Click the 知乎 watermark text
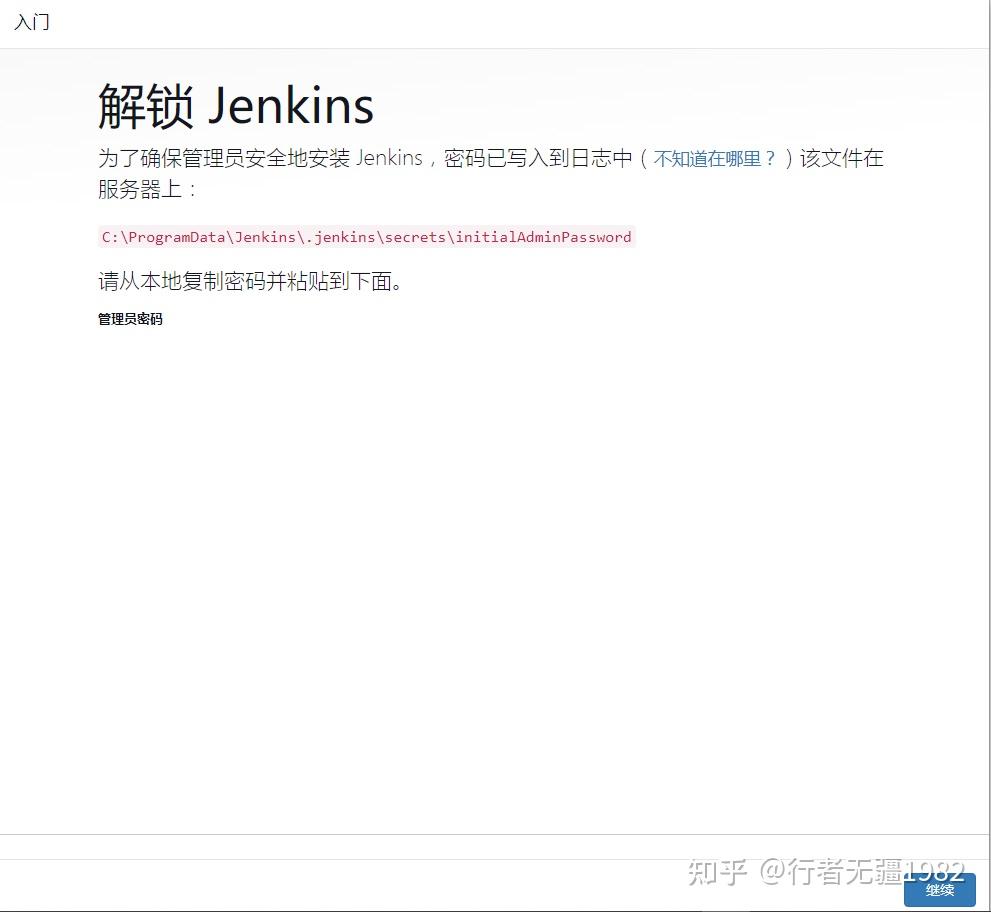991x912 pixels. tap(712, 872)
